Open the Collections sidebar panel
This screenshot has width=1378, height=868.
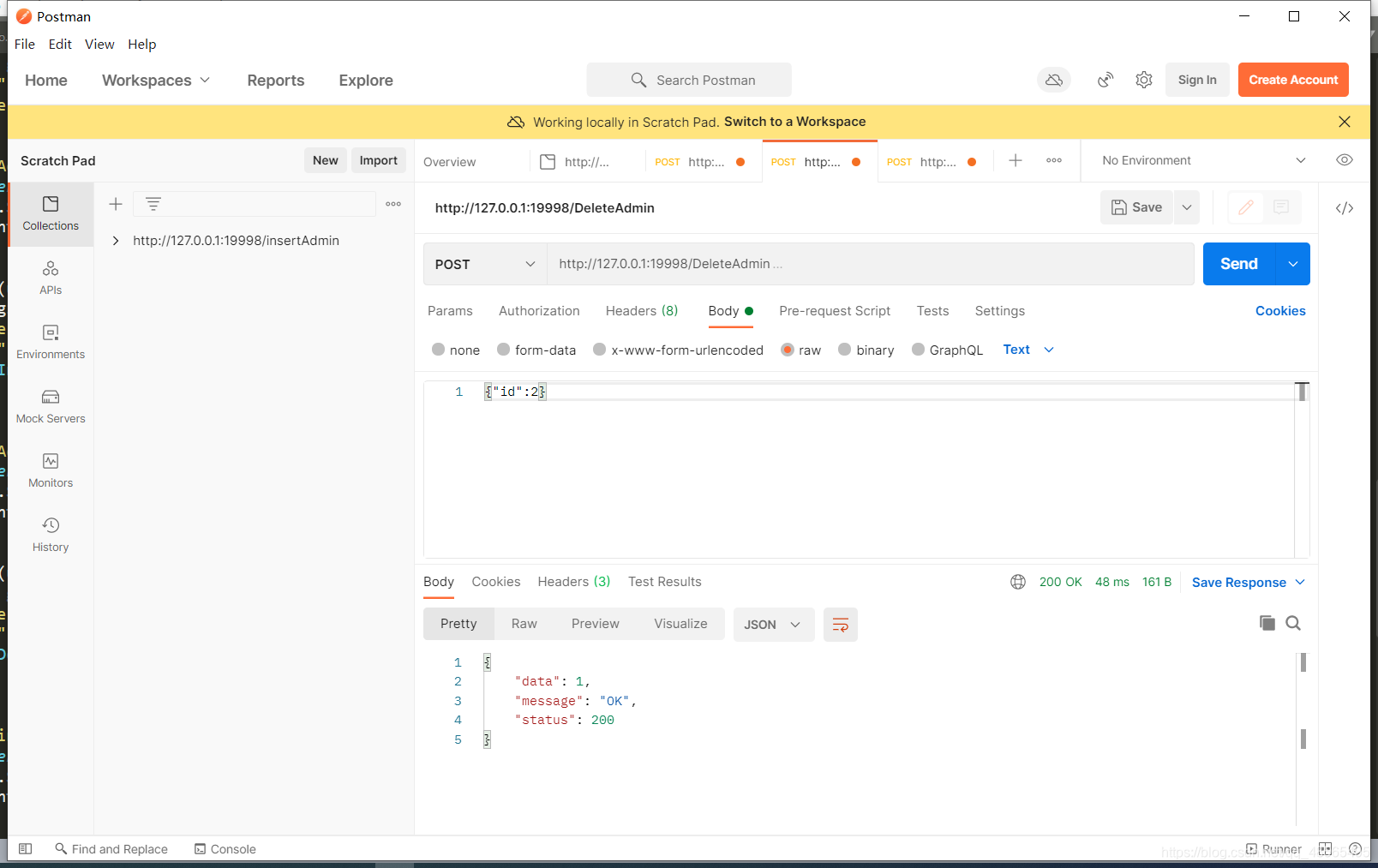coord(51,214)
